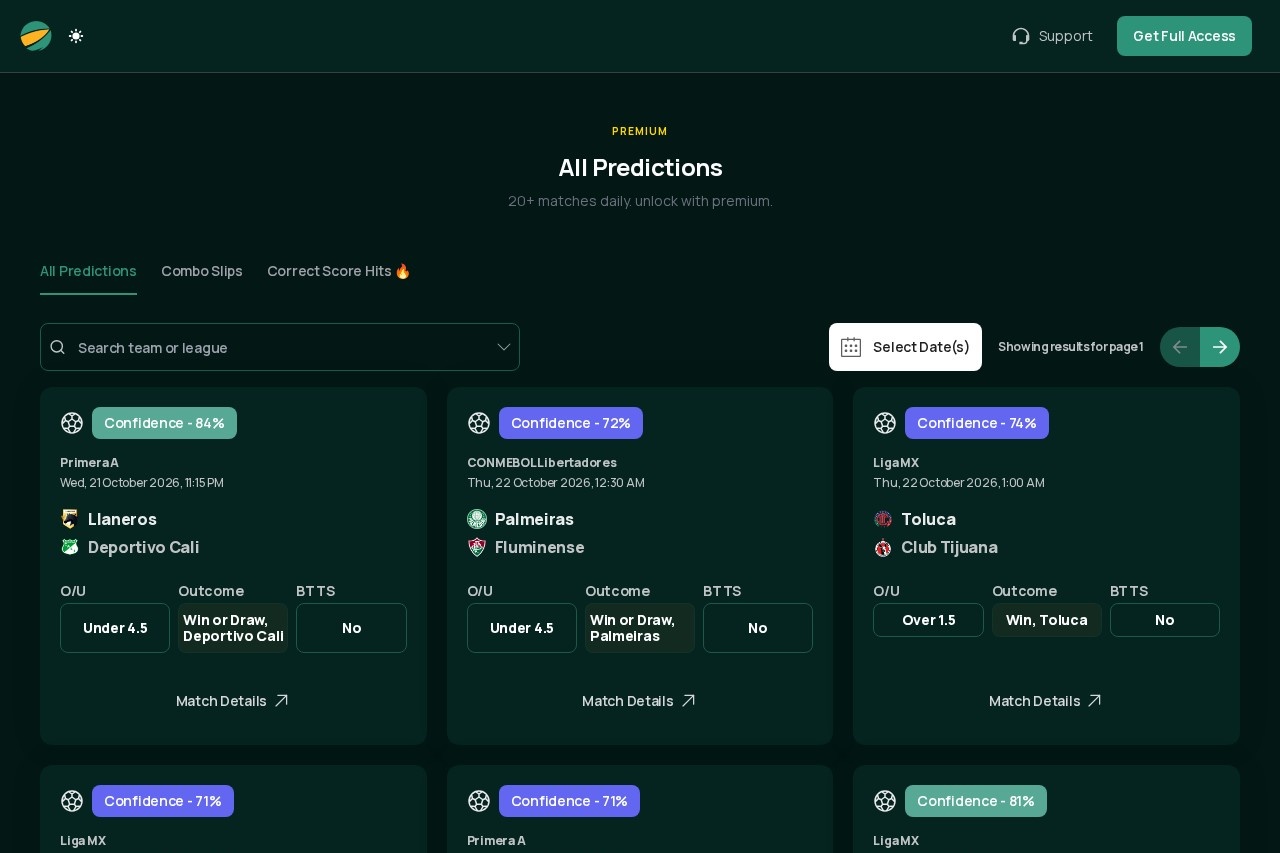
Task: Click the calendar icon in Select Date(s)
Action: [851, 347]
